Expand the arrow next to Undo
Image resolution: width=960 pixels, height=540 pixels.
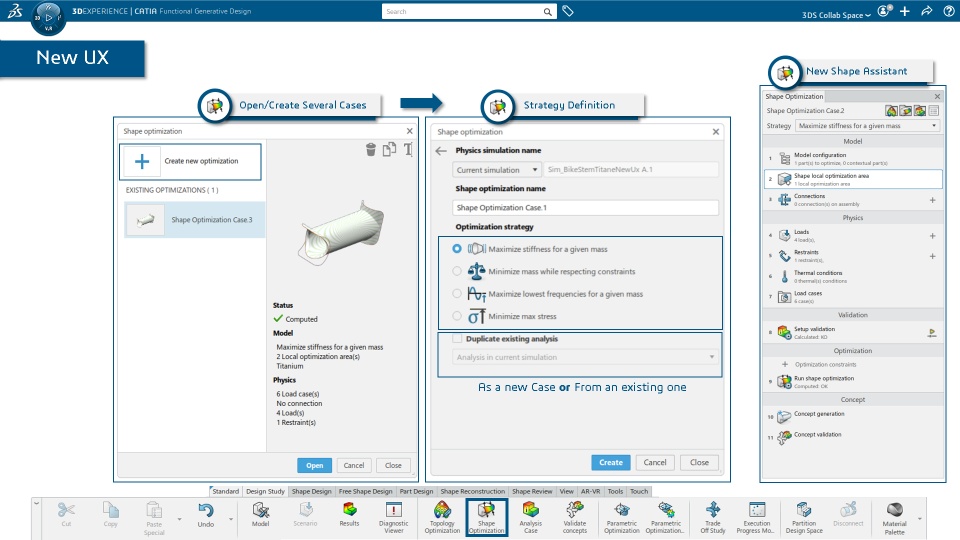pos(231,519)
